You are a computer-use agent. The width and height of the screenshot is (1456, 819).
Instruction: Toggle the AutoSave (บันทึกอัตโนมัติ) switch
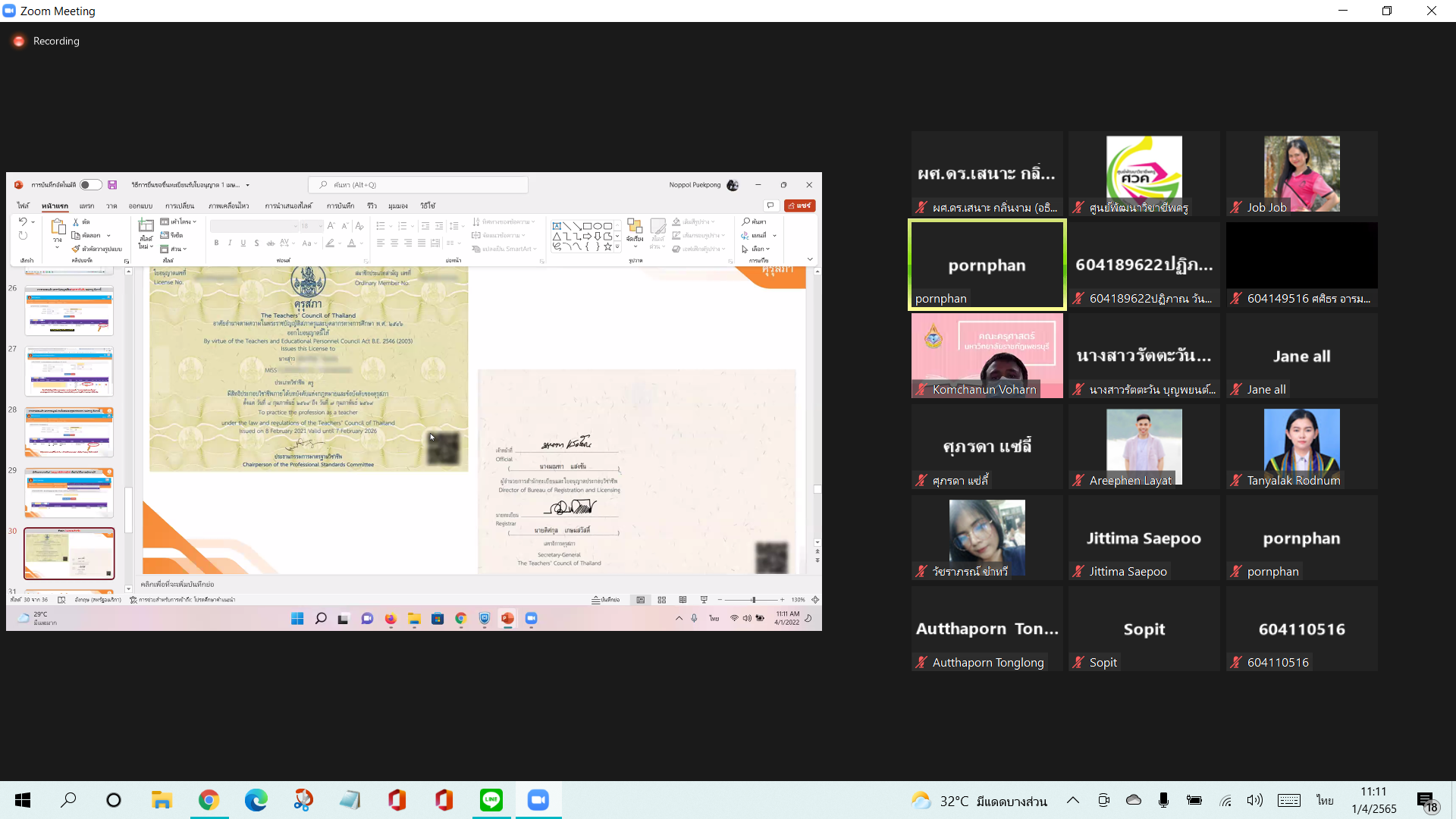click(91, 185)
